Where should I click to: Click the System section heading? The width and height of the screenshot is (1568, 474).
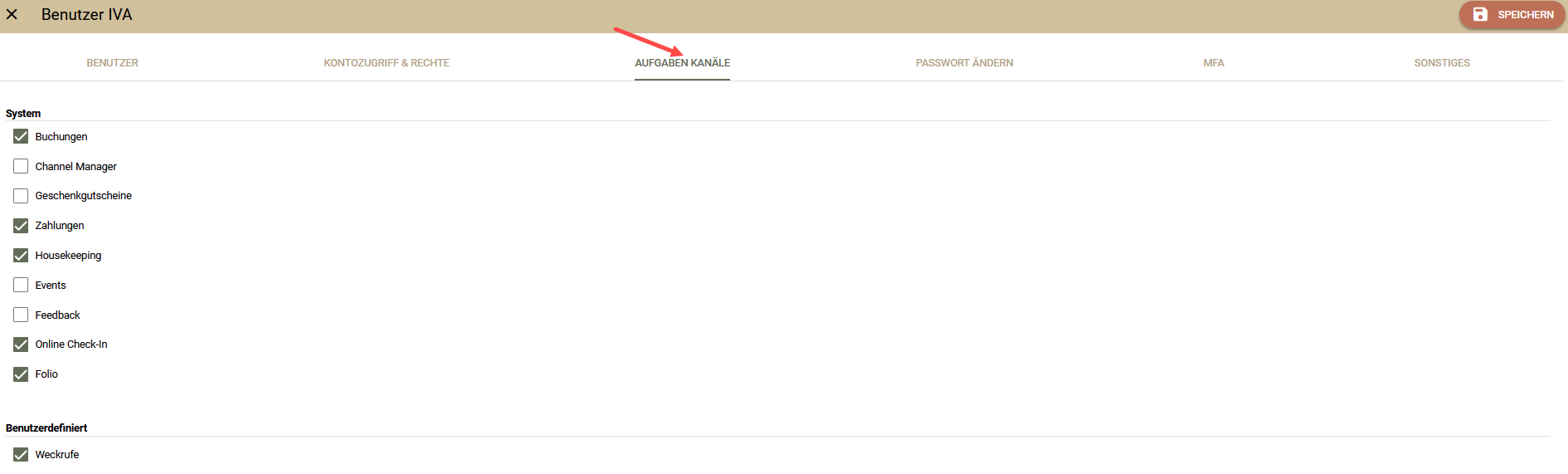(23, 113)
